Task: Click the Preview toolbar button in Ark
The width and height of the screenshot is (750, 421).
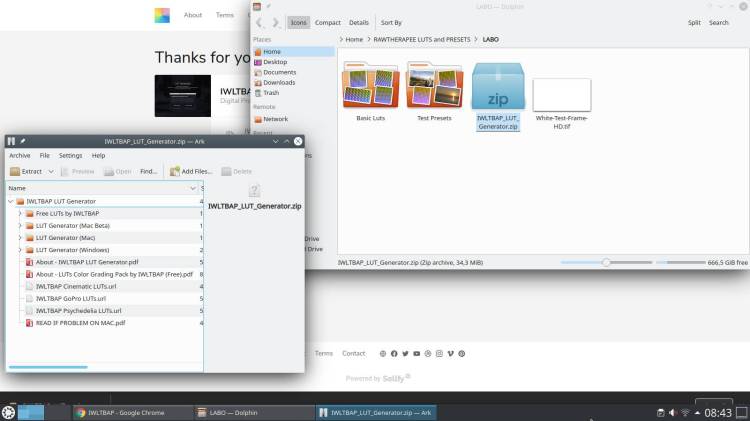Action: pos(77,171)
